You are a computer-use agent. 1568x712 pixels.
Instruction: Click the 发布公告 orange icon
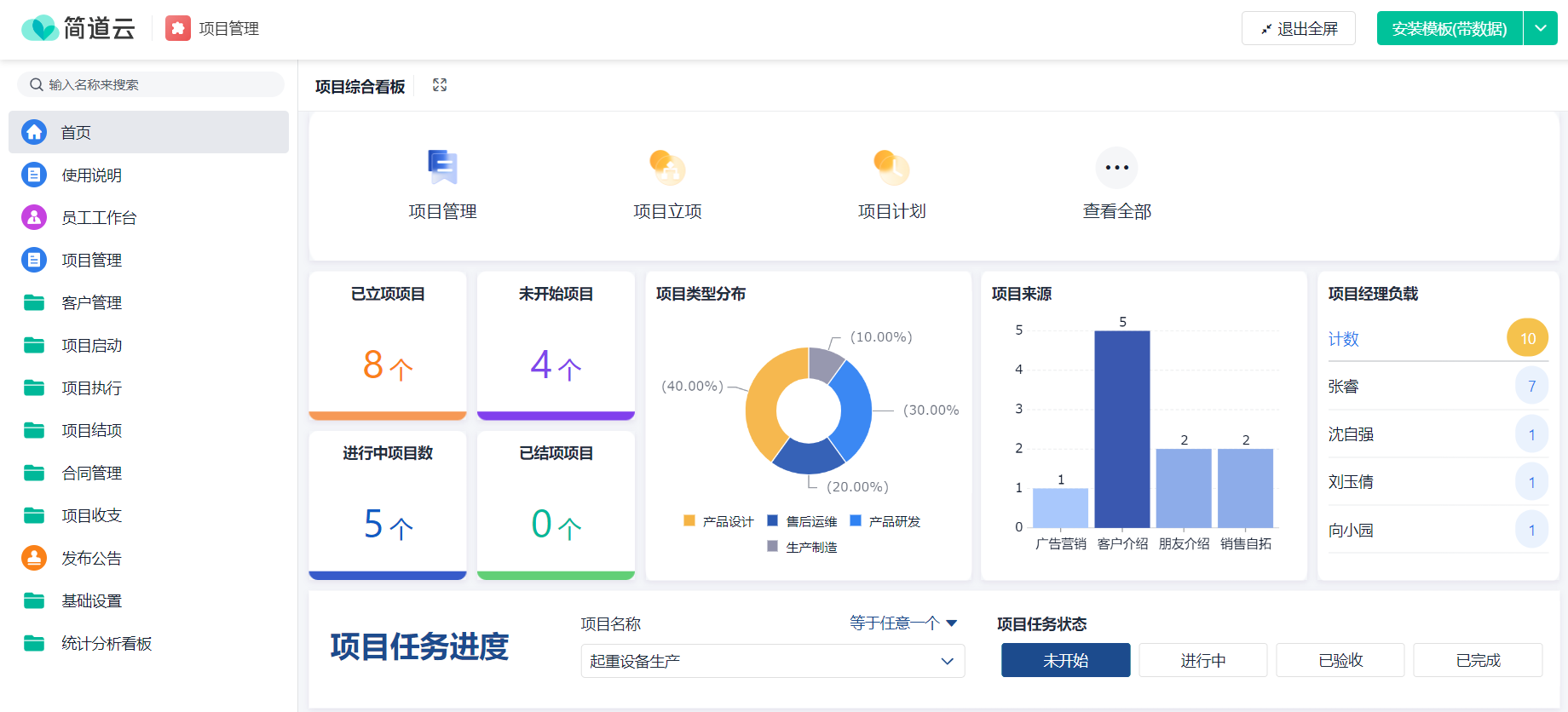34,558
